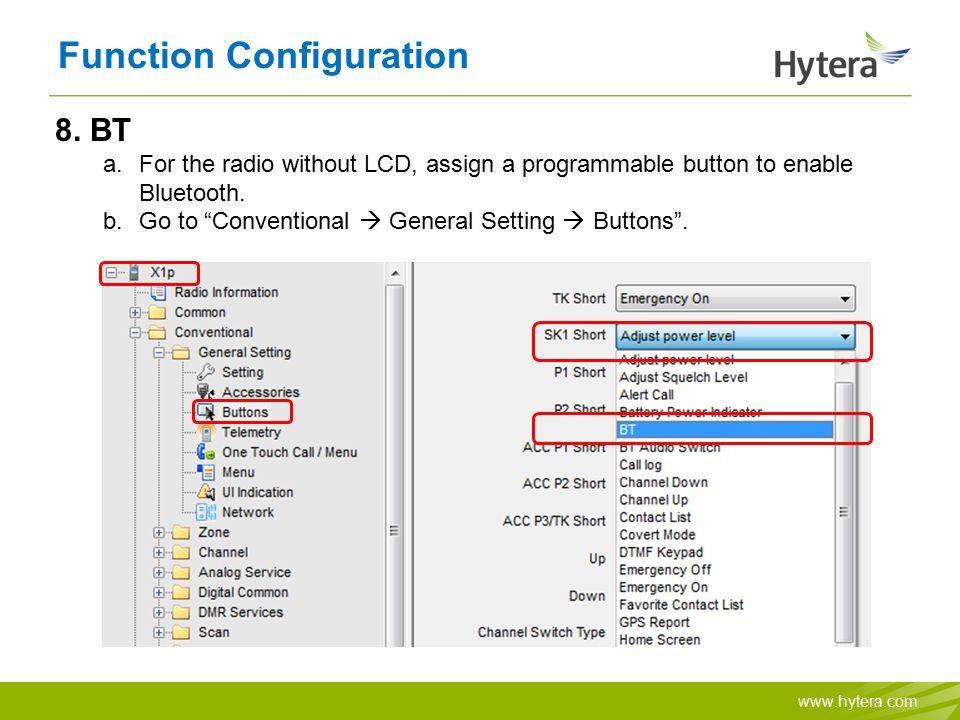Click the Radio Information document icon
960x720 pixels.
(158, 293)
